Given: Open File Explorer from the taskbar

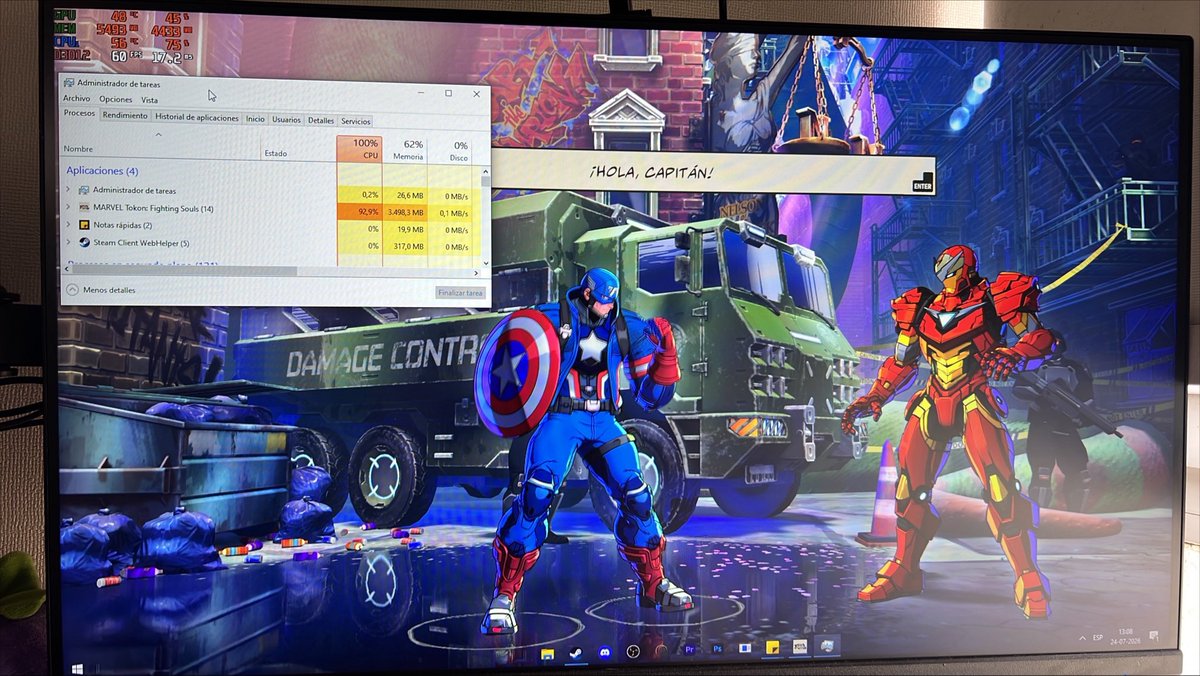Looking at the screenshot, I should click(x=548, y=652).
